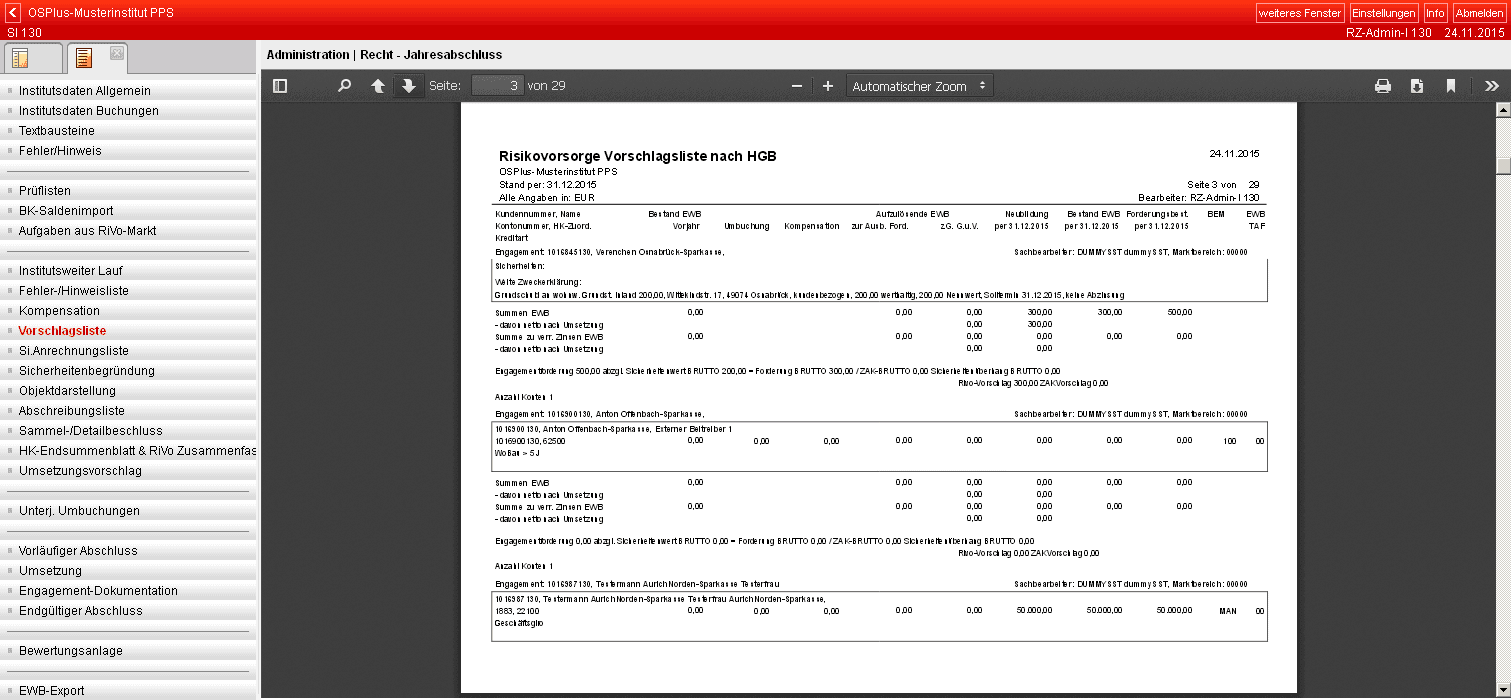Click scrollbar up arrow in PDF viewer

pos(1503,111)
